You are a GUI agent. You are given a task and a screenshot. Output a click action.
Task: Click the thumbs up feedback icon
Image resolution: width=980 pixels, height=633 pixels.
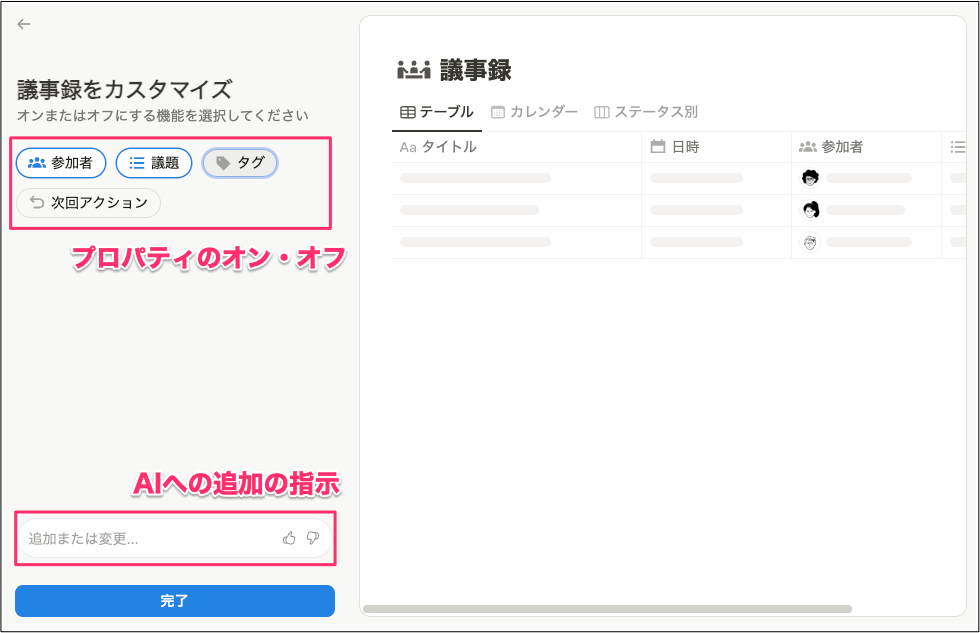click(x=289, y=539)
